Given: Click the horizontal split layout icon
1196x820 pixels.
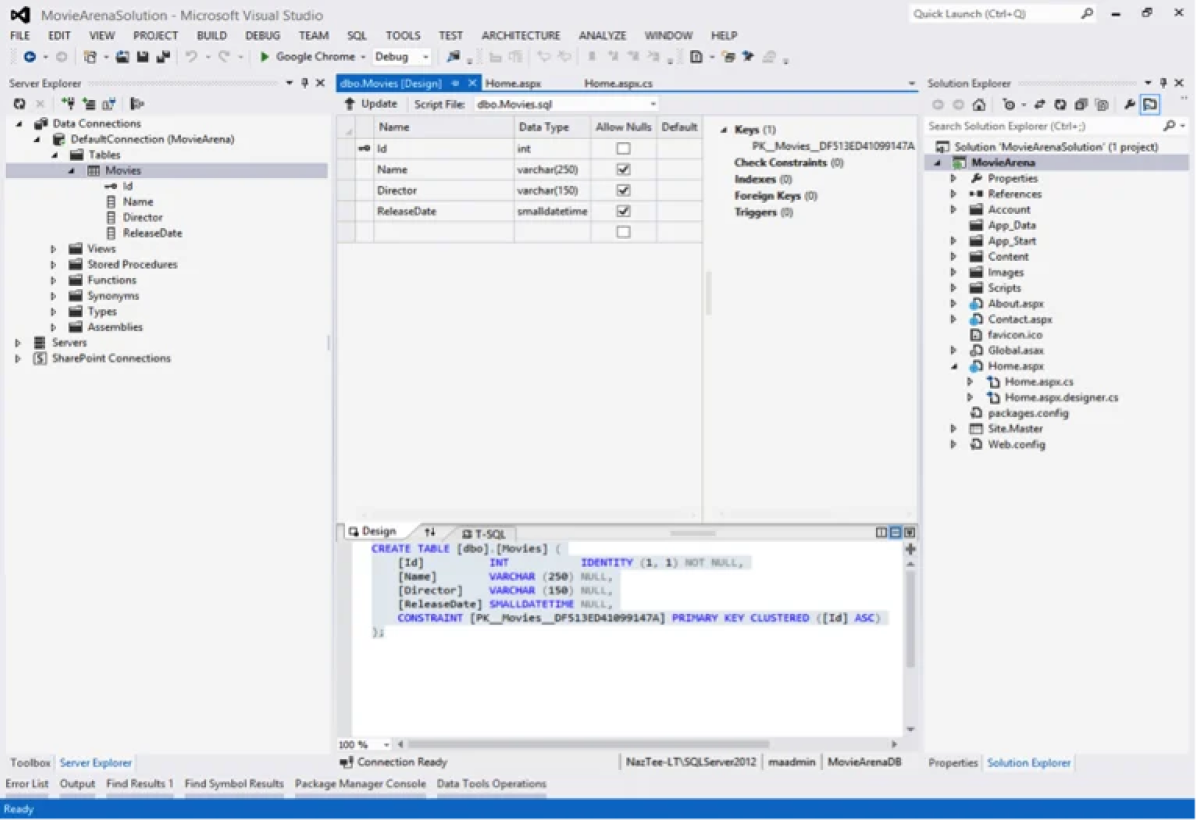Looking at the screenshot, I should pyautogui.click(x=895, y=532).
